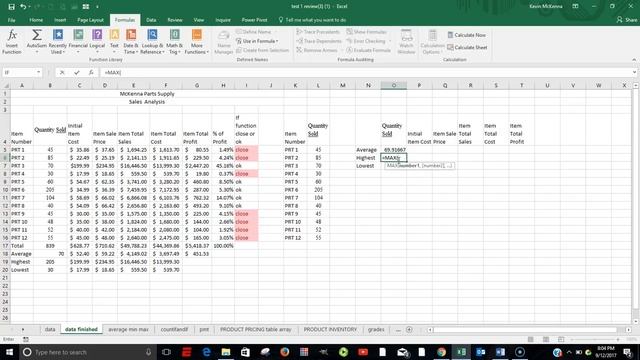Open the PRODUCT INVENTORY sheet tab
Image resolution: width=640 pixels, height=360 pixels.
[330, 329]
